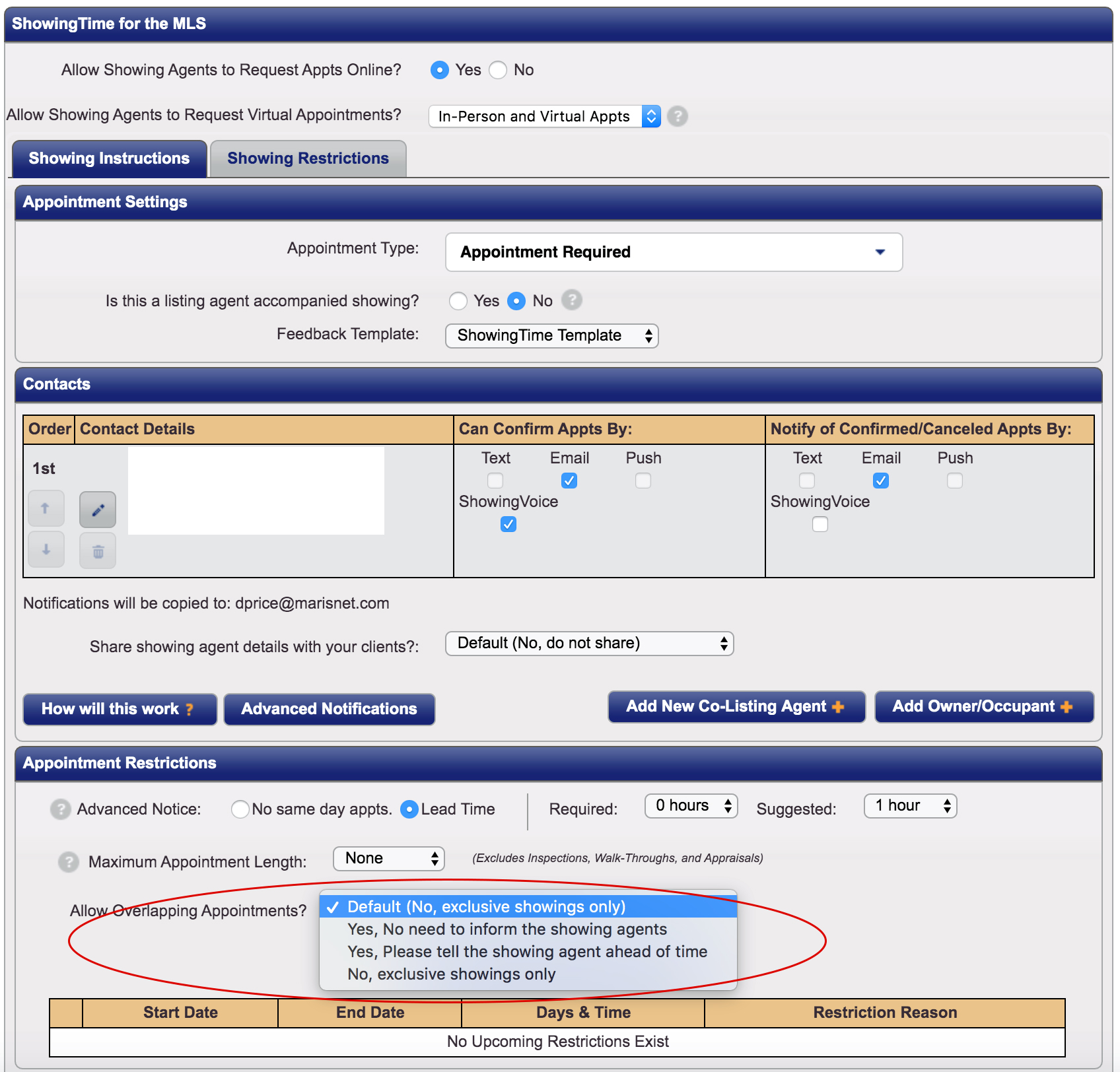This screenshot has height=1072, width=1120.
Task: Switch to the Showing Restrictions tab
Action: [x=308, y=158]
